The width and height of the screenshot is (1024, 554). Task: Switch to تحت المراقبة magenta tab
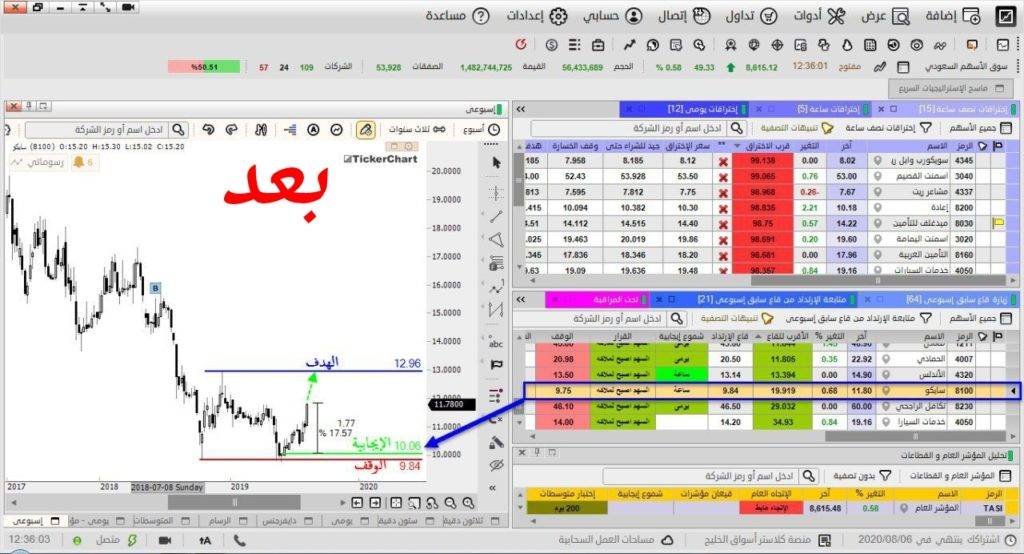(x=596, y=299)
